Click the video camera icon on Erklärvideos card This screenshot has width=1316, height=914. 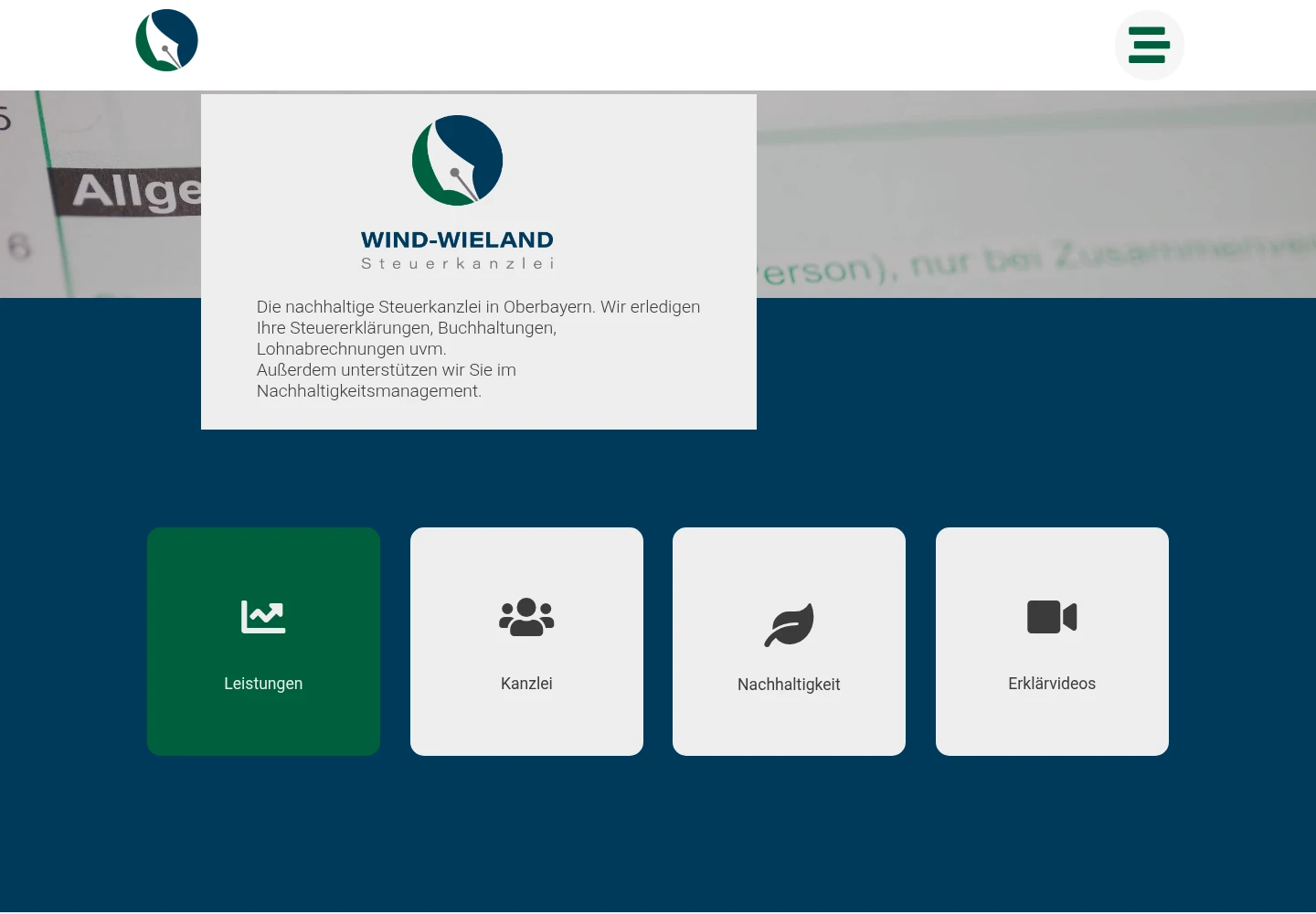coord(1052,617)
